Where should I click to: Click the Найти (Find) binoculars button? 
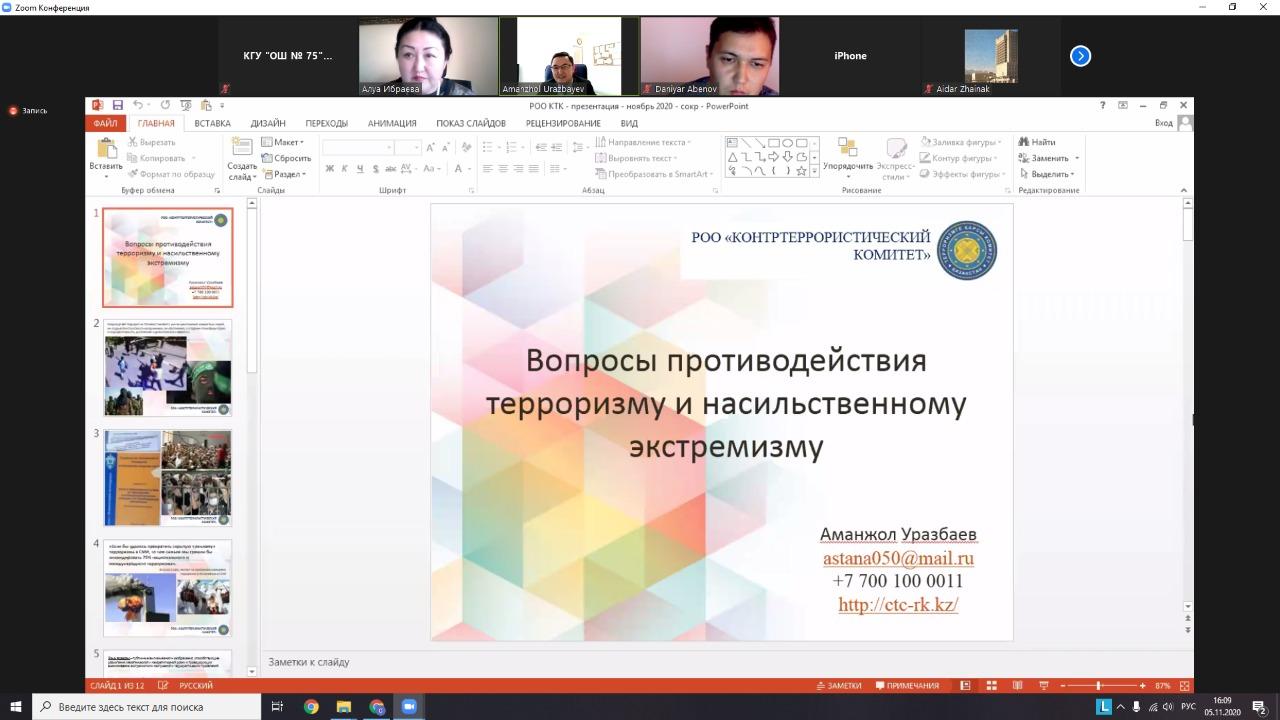pos(1037,142)
